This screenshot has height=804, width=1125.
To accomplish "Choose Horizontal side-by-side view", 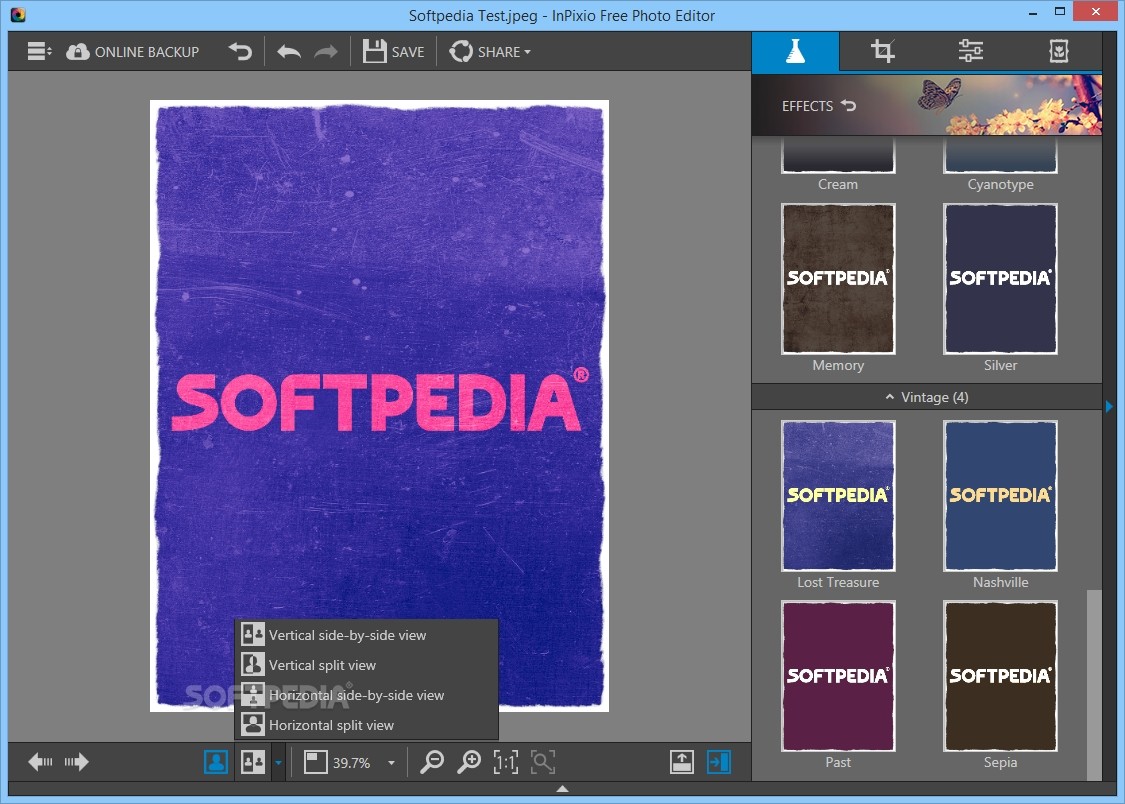I will [x=367, y=695].
